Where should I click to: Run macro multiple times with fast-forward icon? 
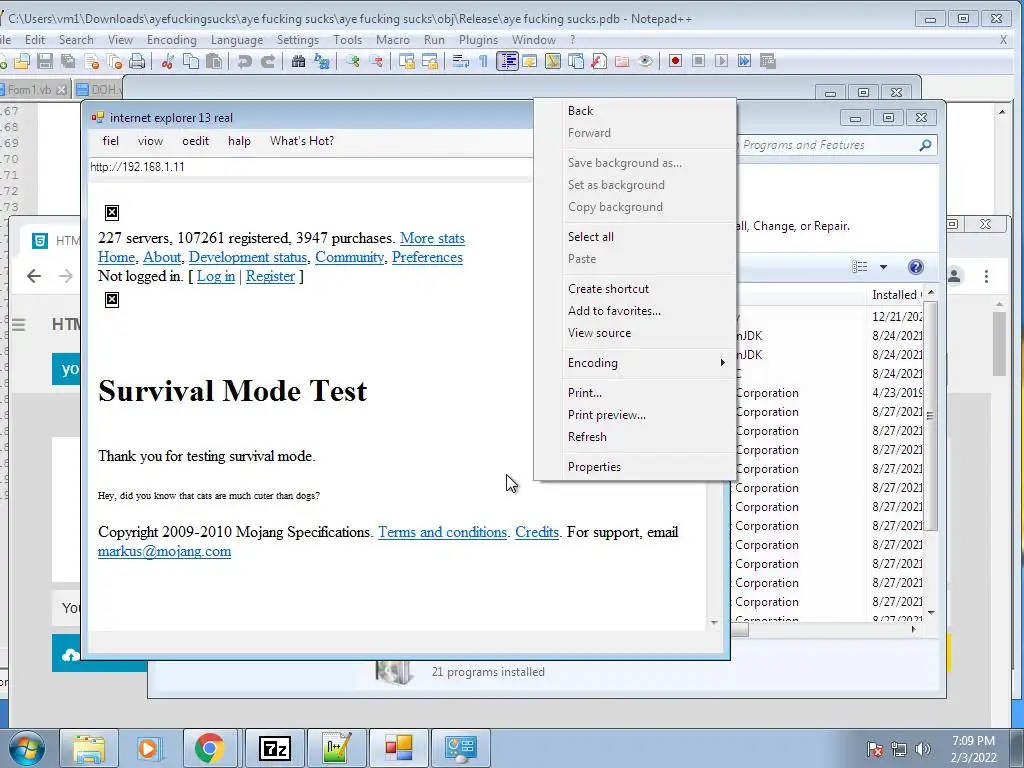click(x=744, y=61)
